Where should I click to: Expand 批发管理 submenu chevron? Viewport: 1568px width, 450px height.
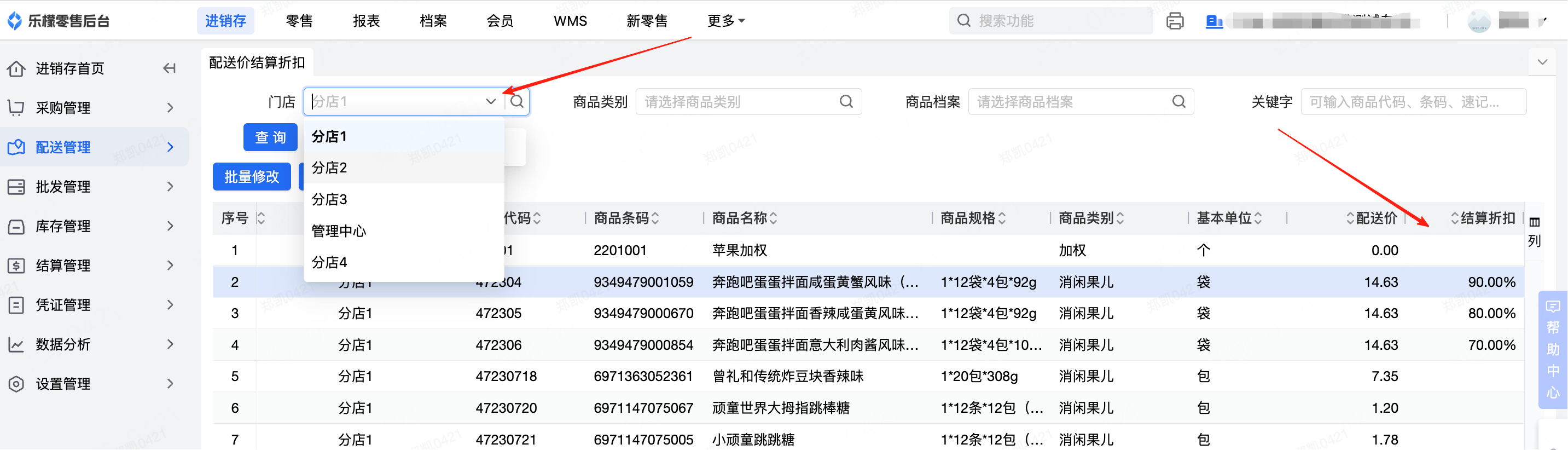pyautogui.click(x=171, y=186)
